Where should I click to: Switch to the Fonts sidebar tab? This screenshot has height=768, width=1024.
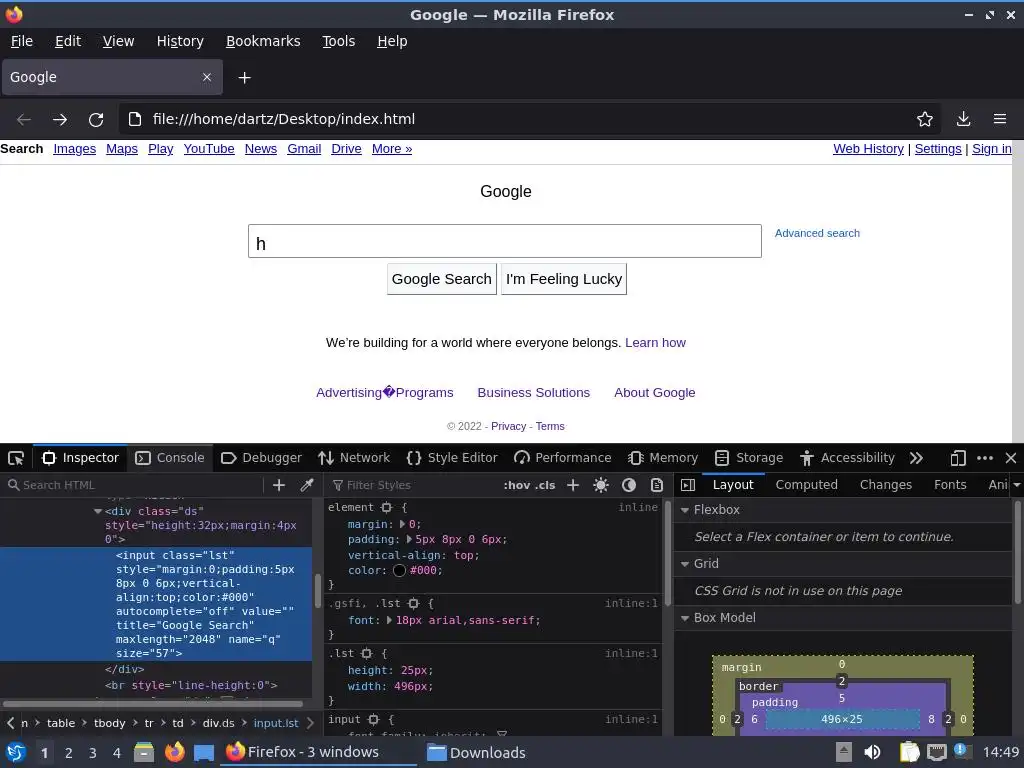click(950, 485)
